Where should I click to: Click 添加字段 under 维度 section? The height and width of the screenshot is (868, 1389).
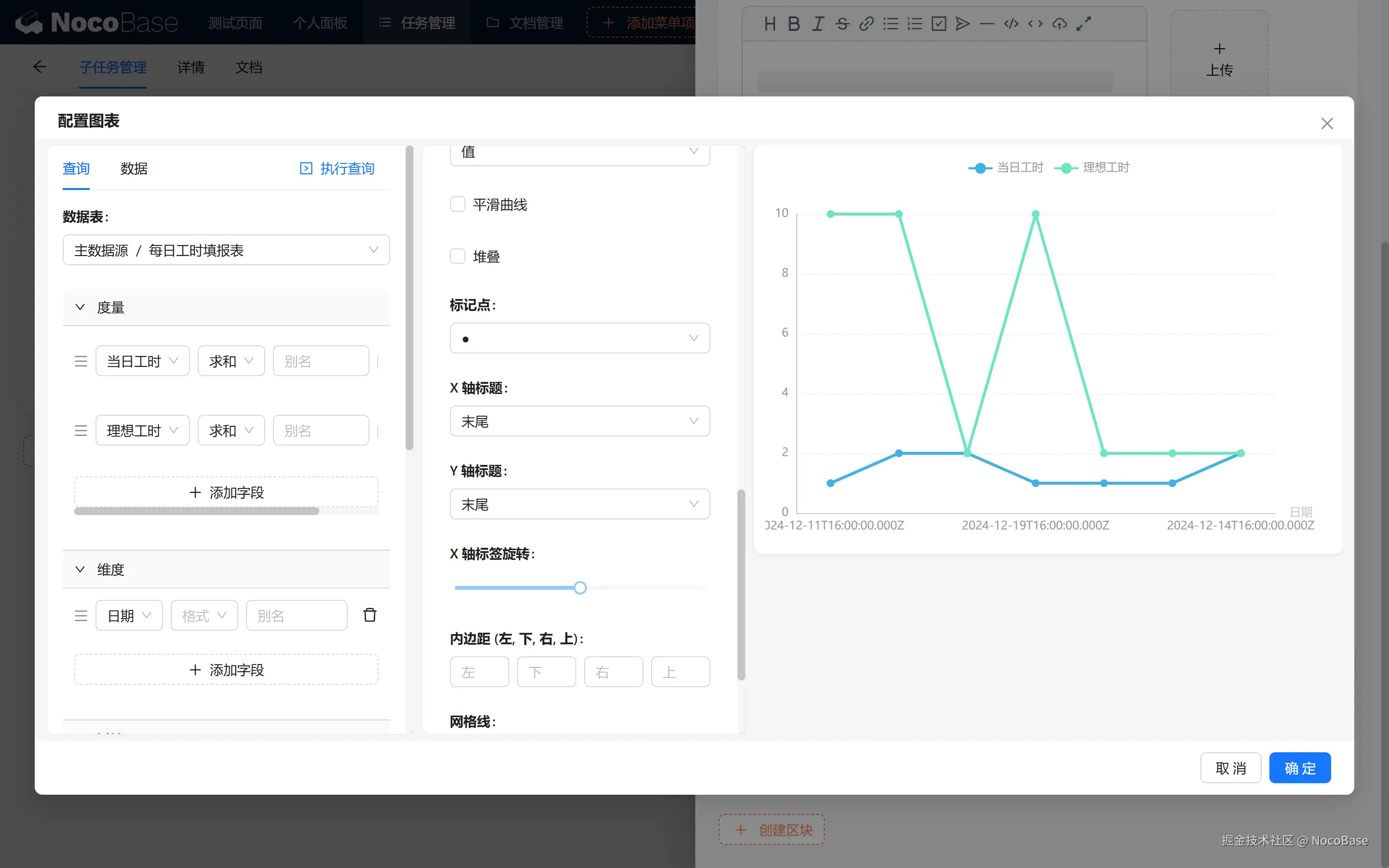click(x=226, y=669)
